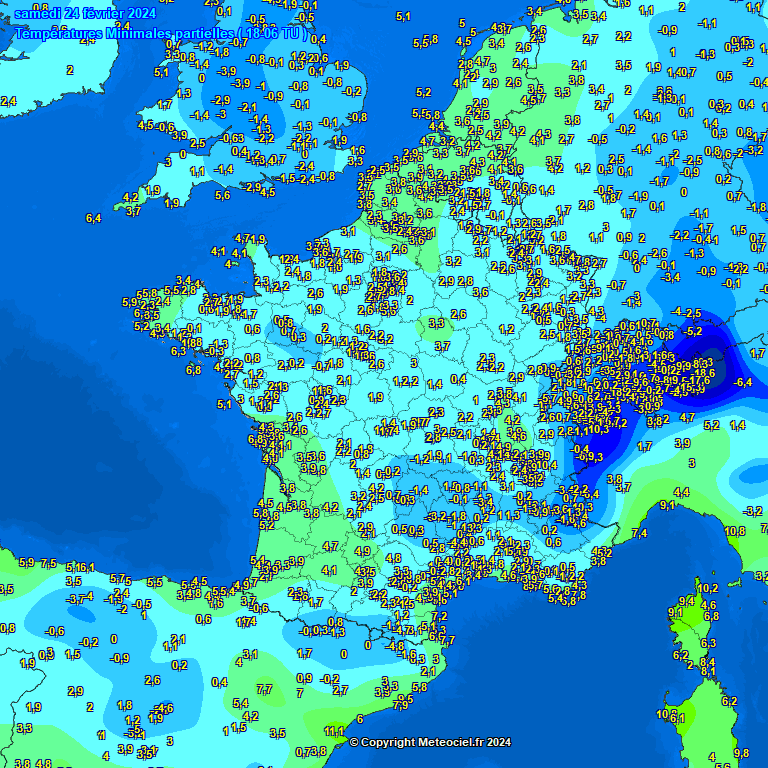Choose the 6,4 value over the ocean
The image size is (768, 768).
[x=94, y=218]
